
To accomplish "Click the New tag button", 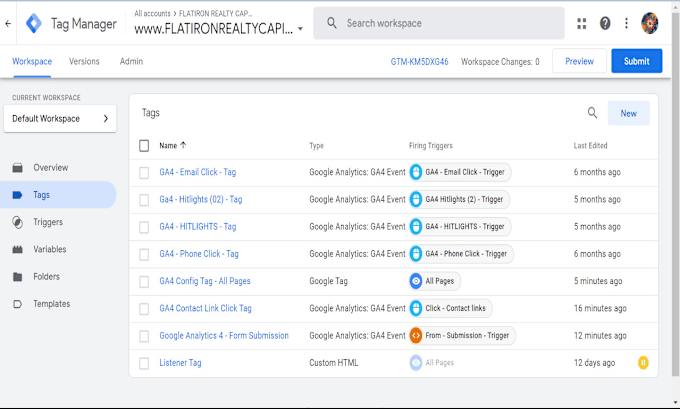I will (x=628, y=113).
